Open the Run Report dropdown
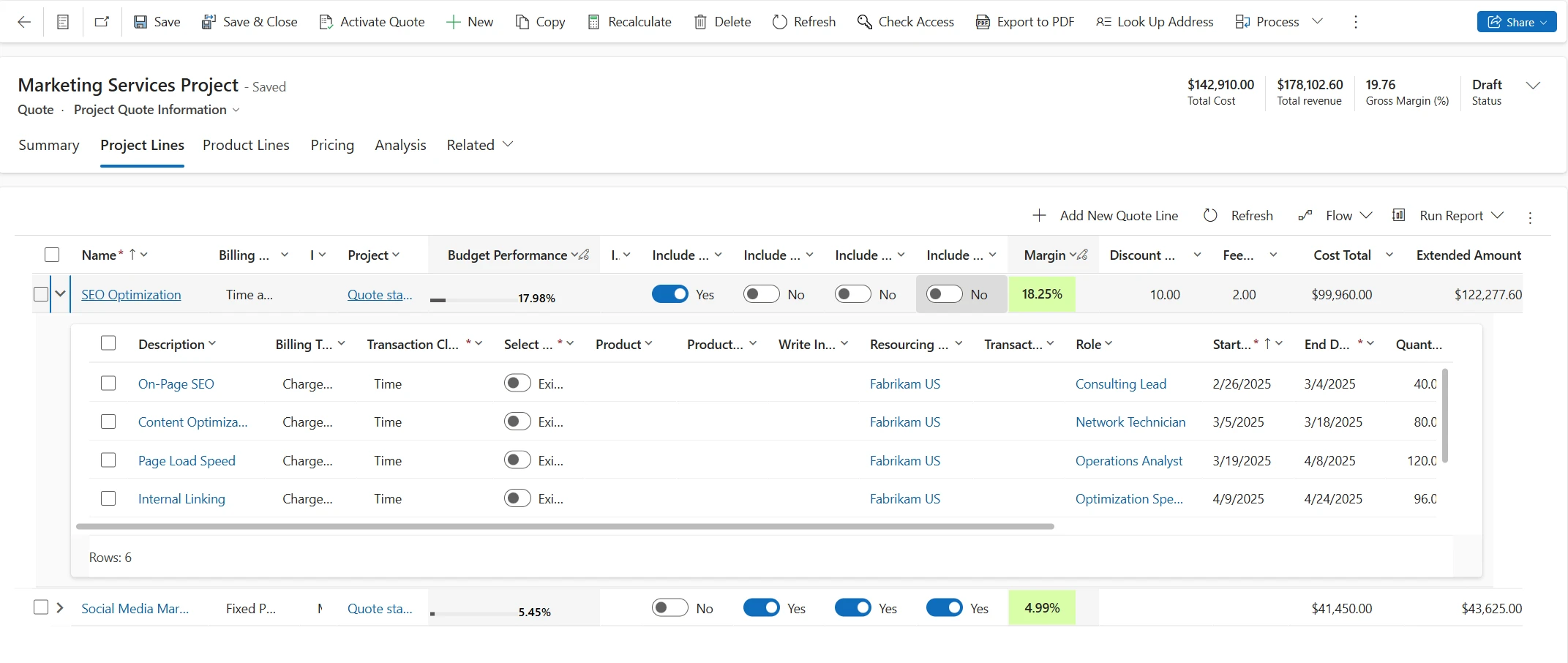 1497,216
